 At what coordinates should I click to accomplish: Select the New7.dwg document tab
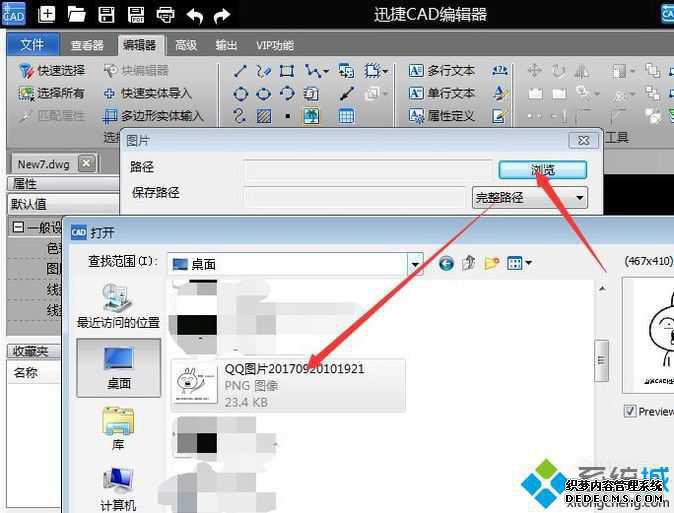tap(43, 164)
